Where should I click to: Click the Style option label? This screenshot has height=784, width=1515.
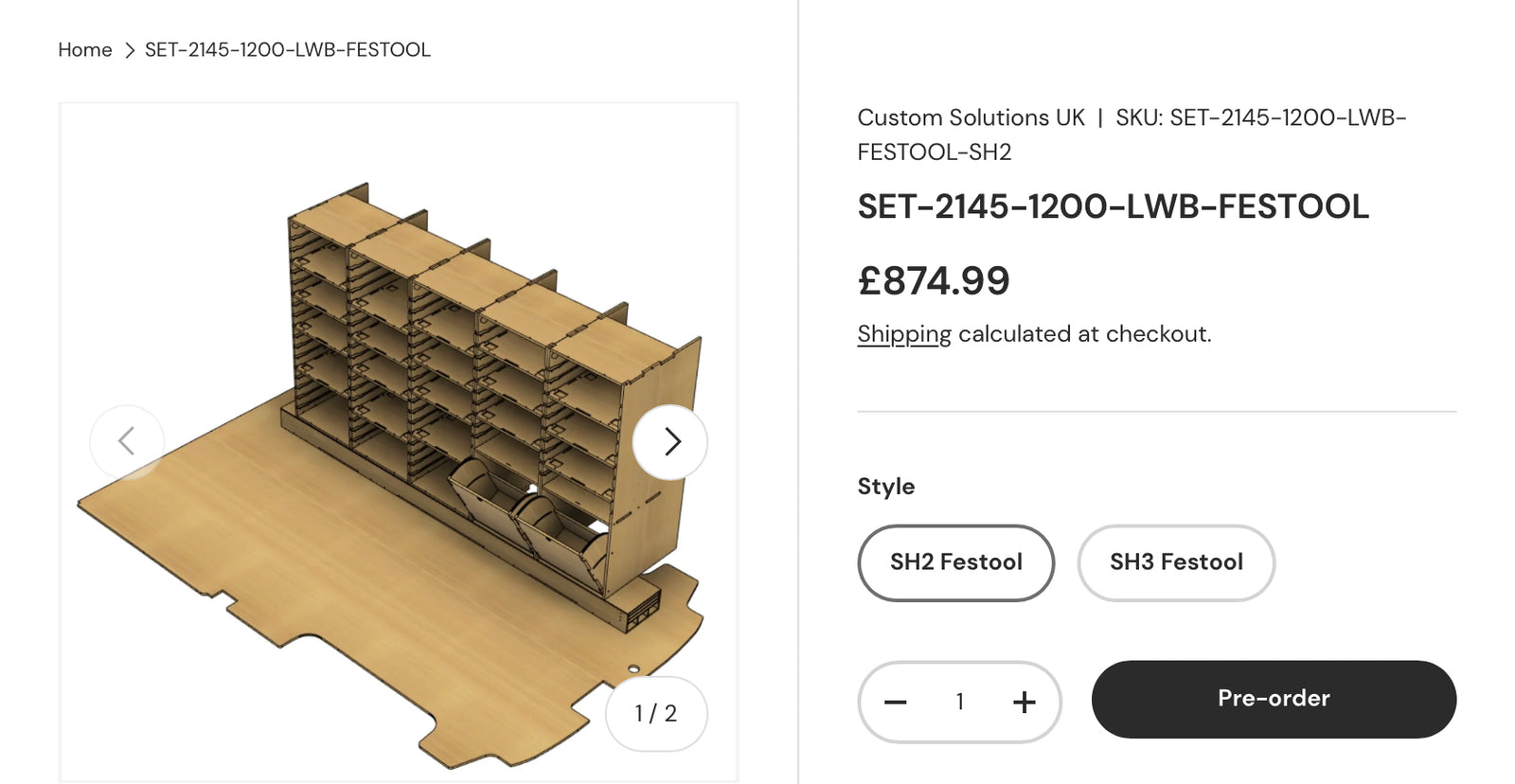[885, 486]
